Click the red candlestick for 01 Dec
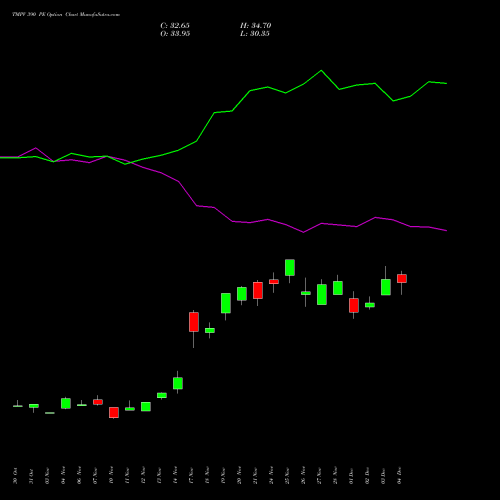The image size is (500, 500). point(354,305)
